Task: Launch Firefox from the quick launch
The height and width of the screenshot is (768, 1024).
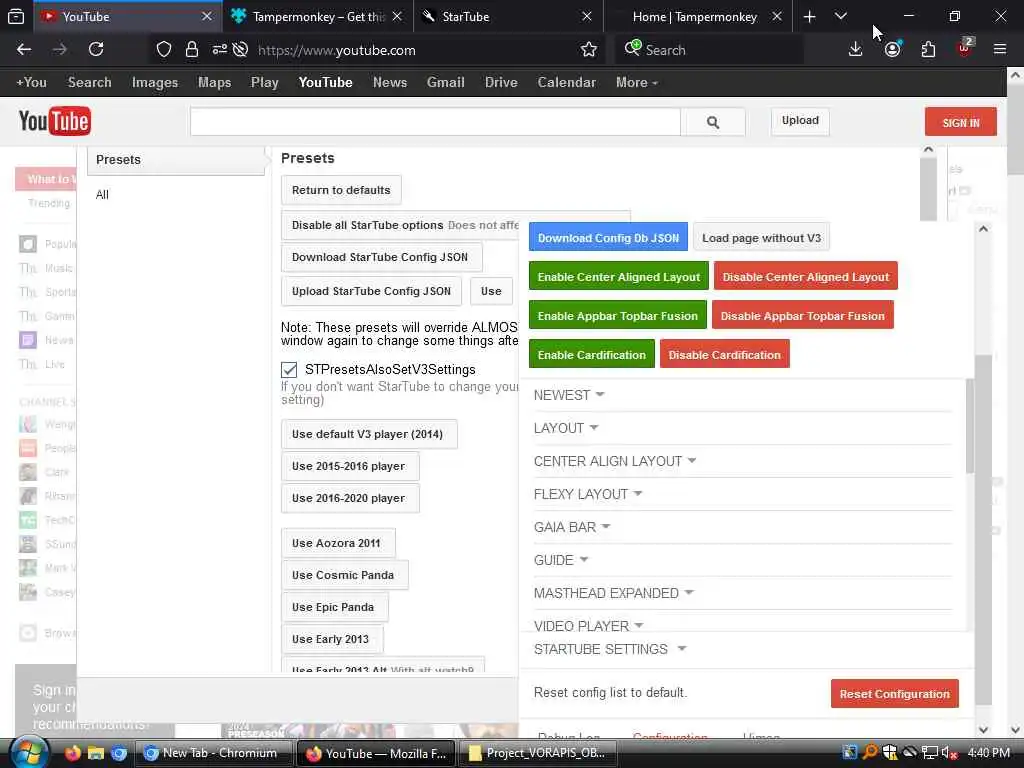Action: tap(72, 753)
